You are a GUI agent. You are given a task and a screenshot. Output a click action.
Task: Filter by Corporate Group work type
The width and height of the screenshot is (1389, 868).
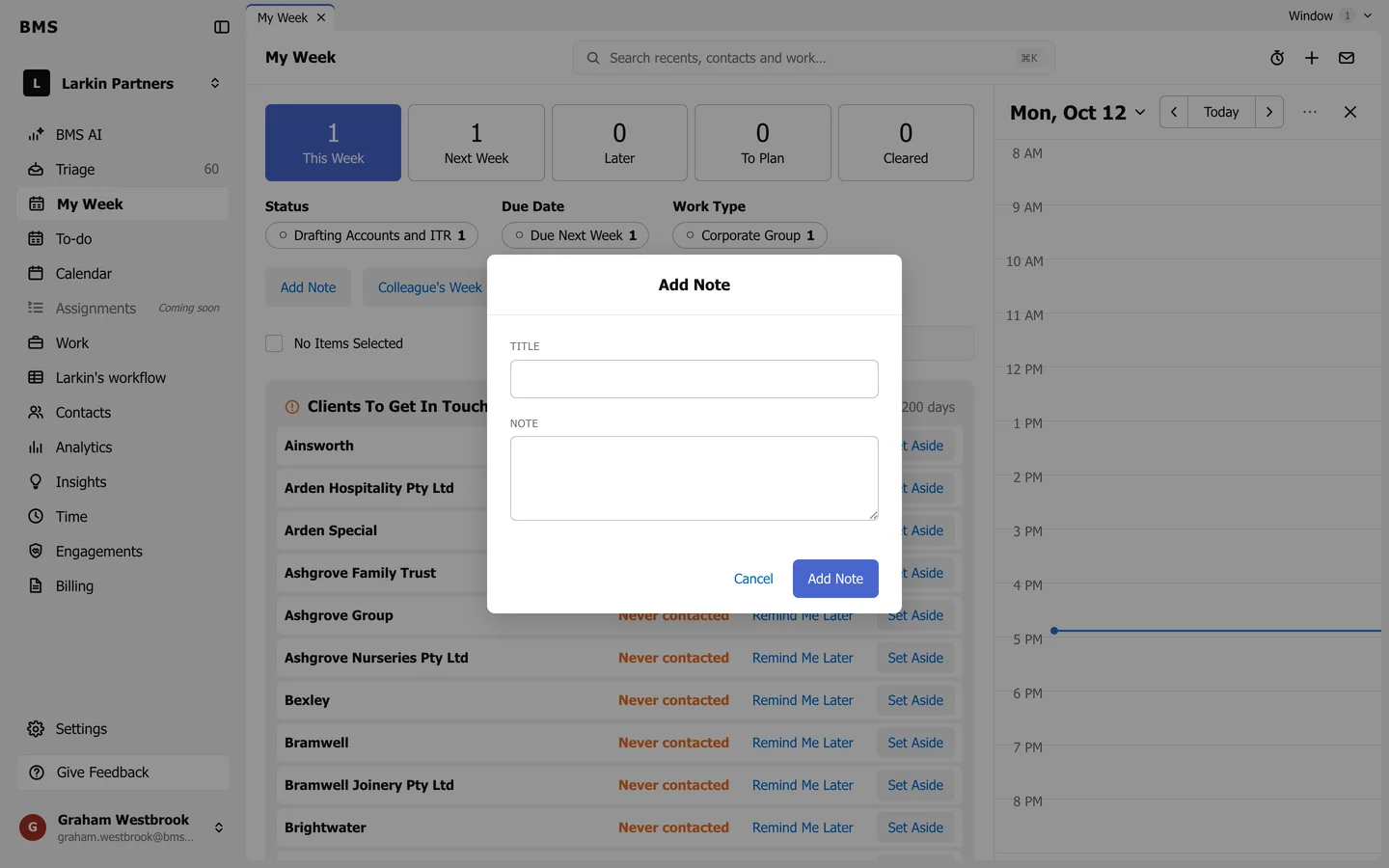pyautogui.click(x=749, y=235)
